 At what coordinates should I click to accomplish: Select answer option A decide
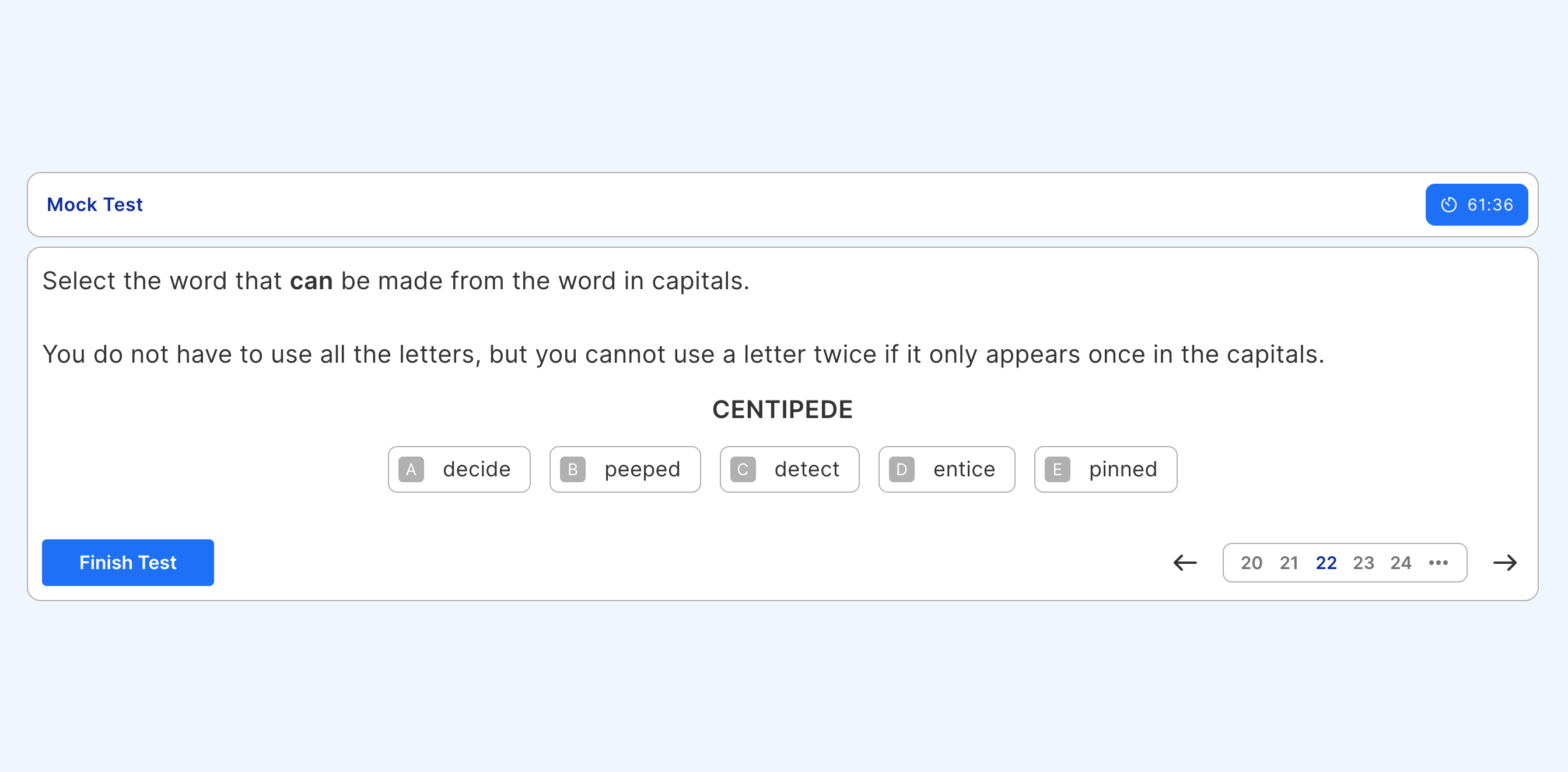click(459, 468)
